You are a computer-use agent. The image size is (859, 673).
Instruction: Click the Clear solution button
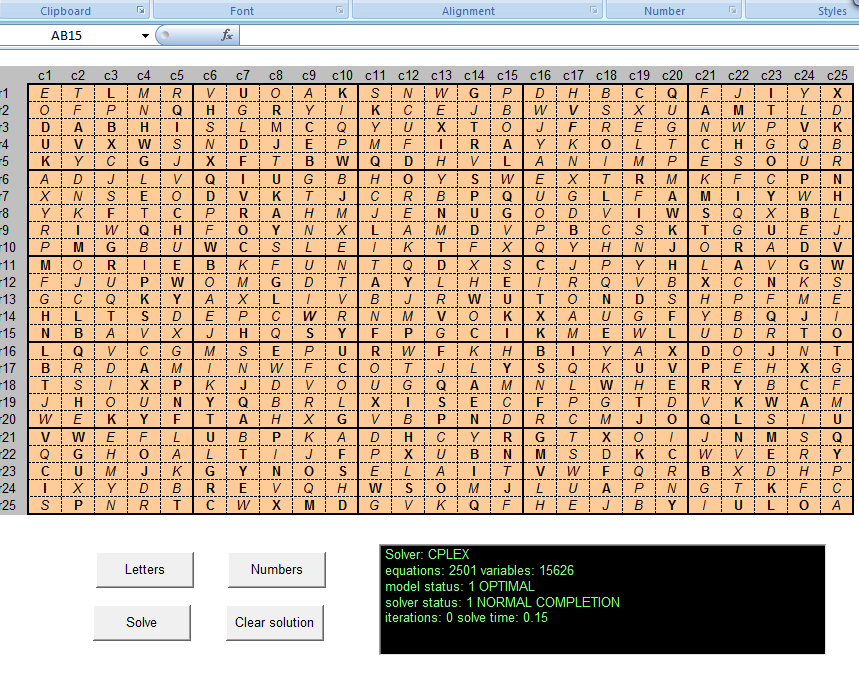pos(274,622)
